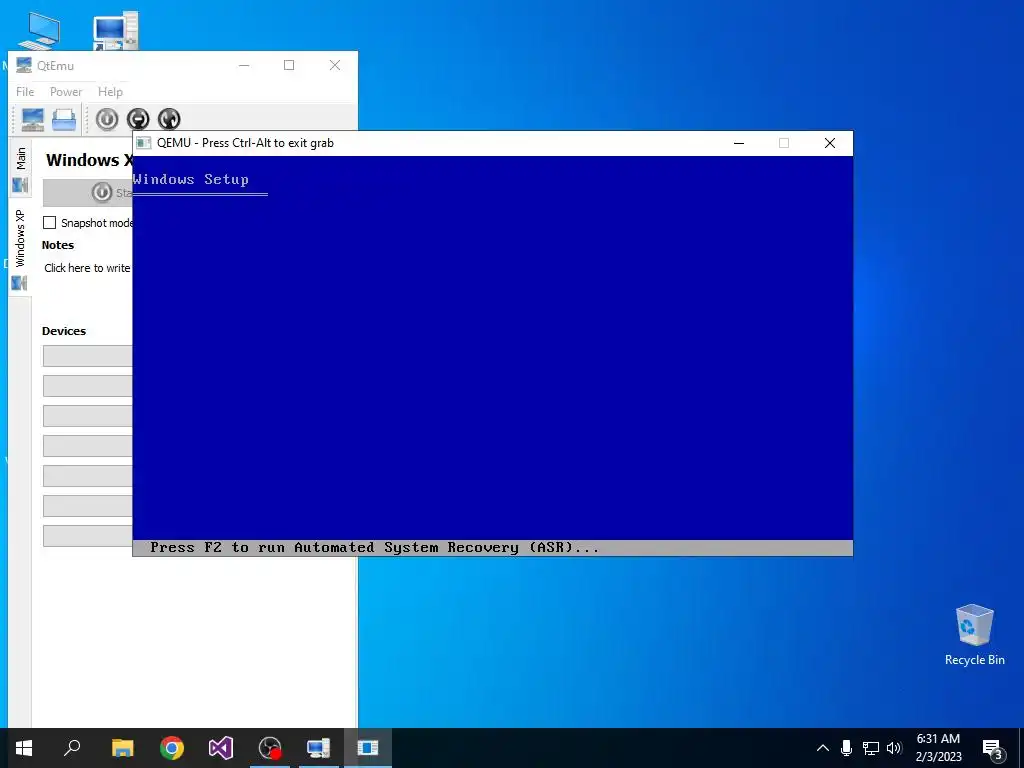Image resolution: width=1024 pixels, height=768 pixels.
Task: Open OBS Studio from the taskbar
Action: 270,748
